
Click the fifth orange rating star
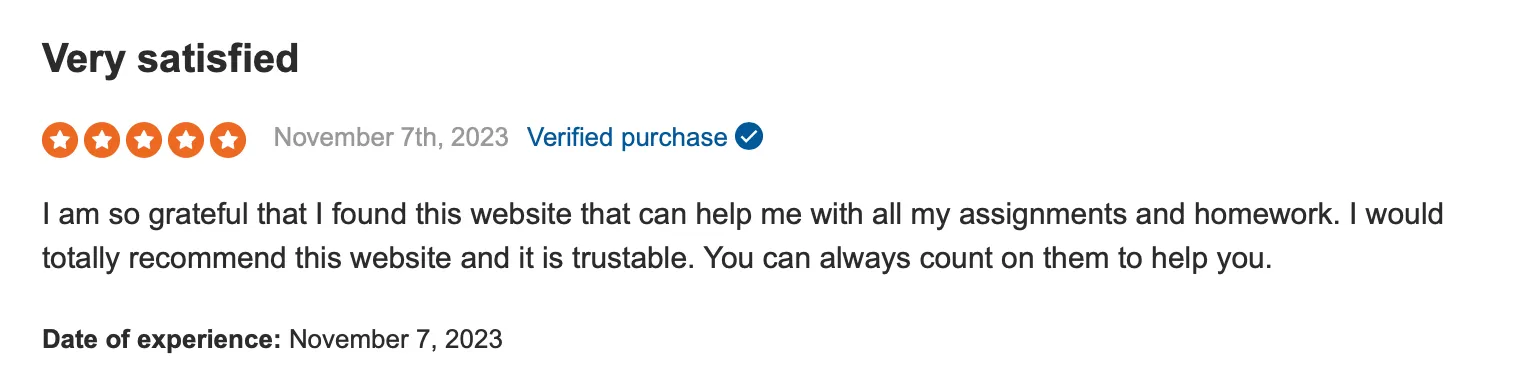point(228,140)
